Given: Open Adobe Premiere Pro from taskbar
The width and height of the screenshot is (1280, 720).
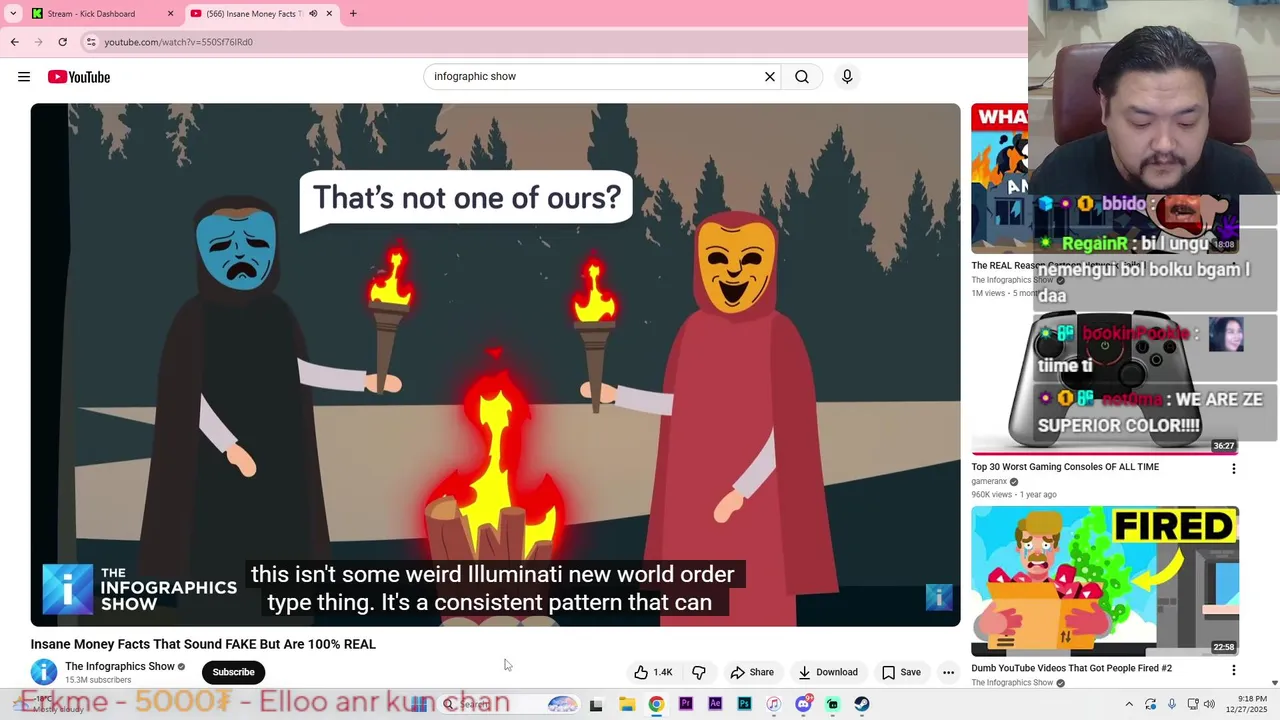Looking at the screenshot, I should pyautogui.click(x=685, y=704).
